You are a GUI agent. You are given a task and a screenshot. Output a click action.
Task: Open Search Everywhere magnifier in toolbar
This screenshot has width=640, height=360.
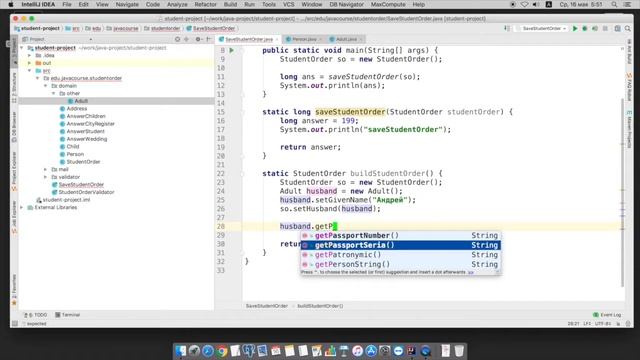628,29
